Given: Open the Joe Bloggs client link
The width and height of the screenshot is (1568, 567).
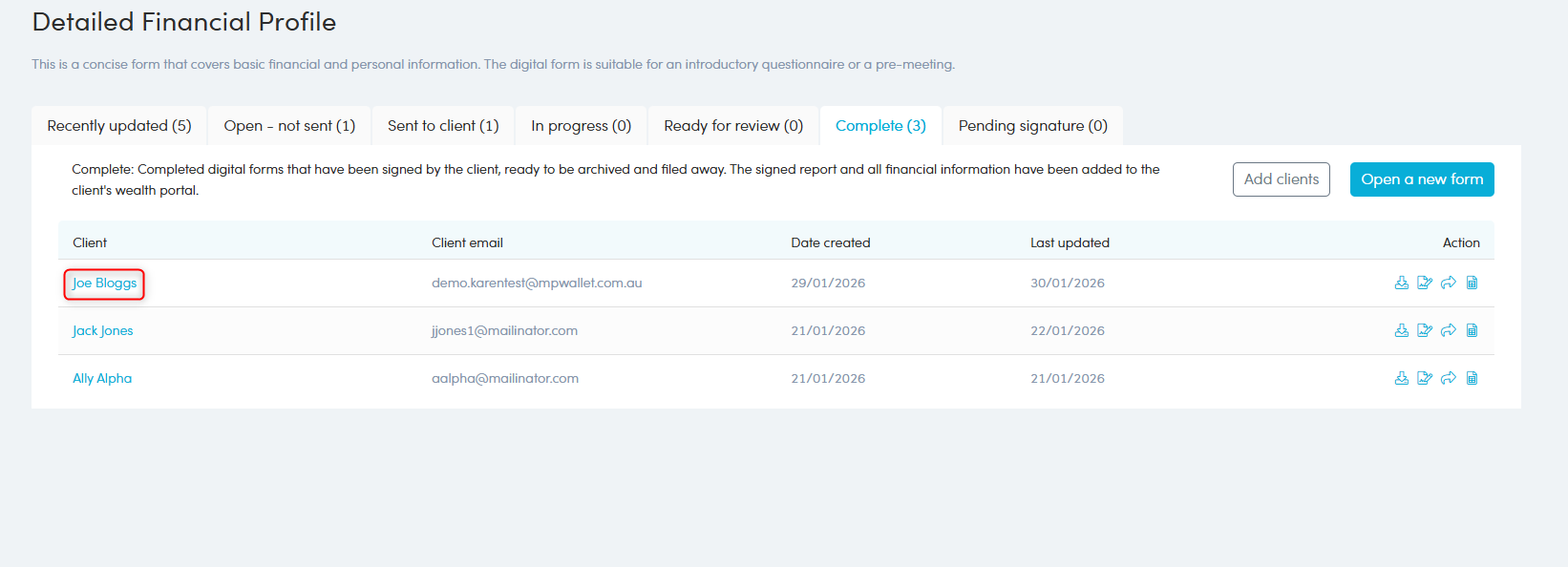Looking at the screenshot, I should 104,283.
